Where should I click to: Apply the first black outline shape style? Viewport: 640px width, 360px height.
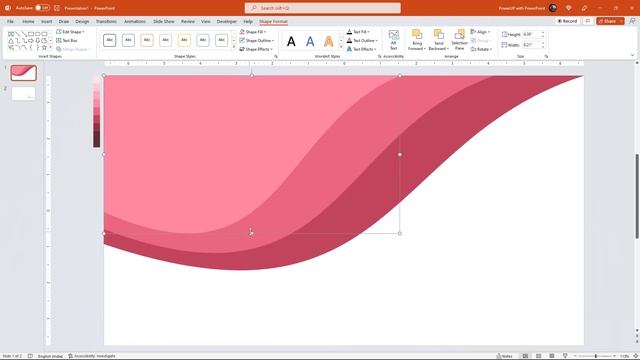(109, 40)
